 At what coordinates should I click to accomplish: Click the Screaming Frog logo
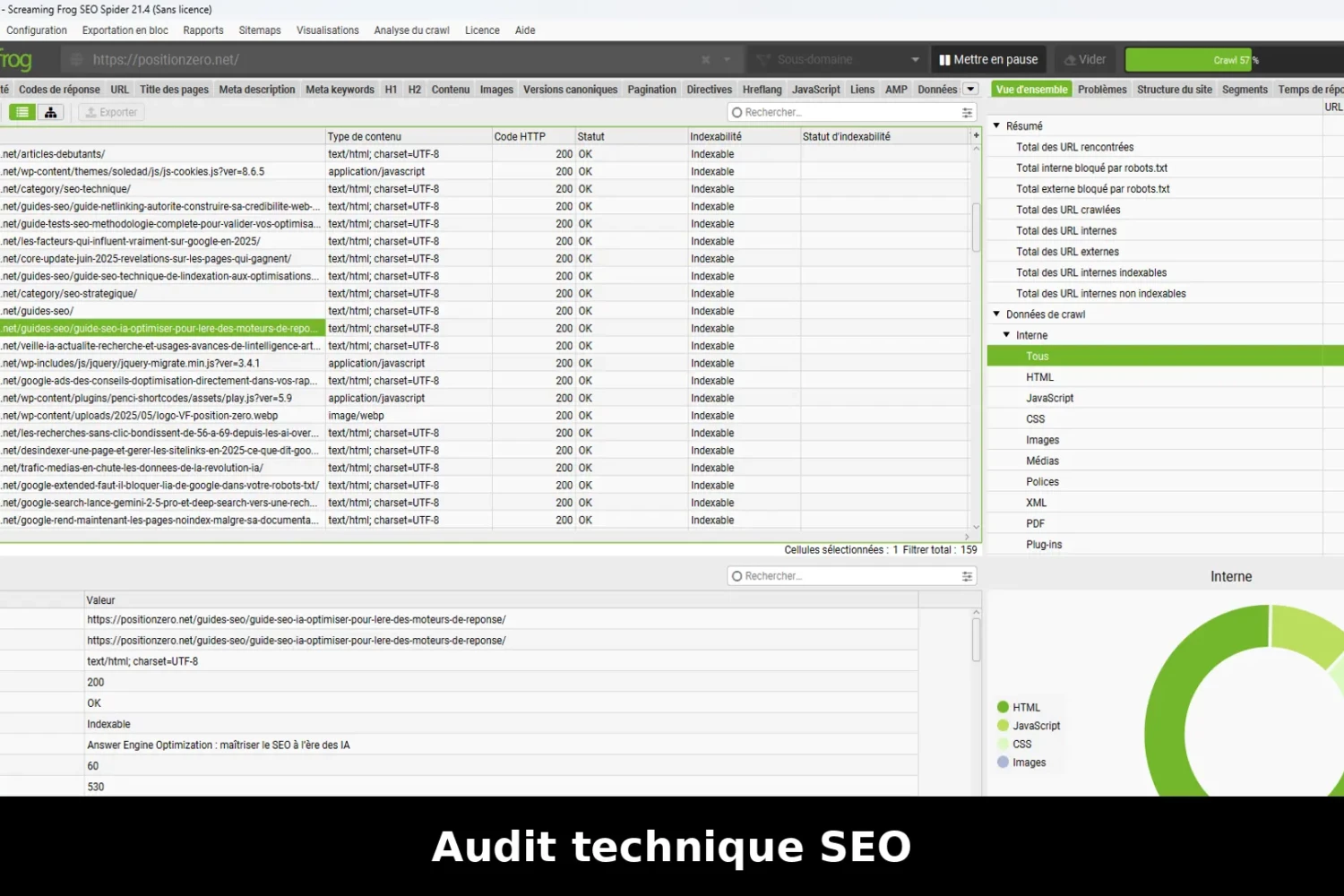(16, 59)
